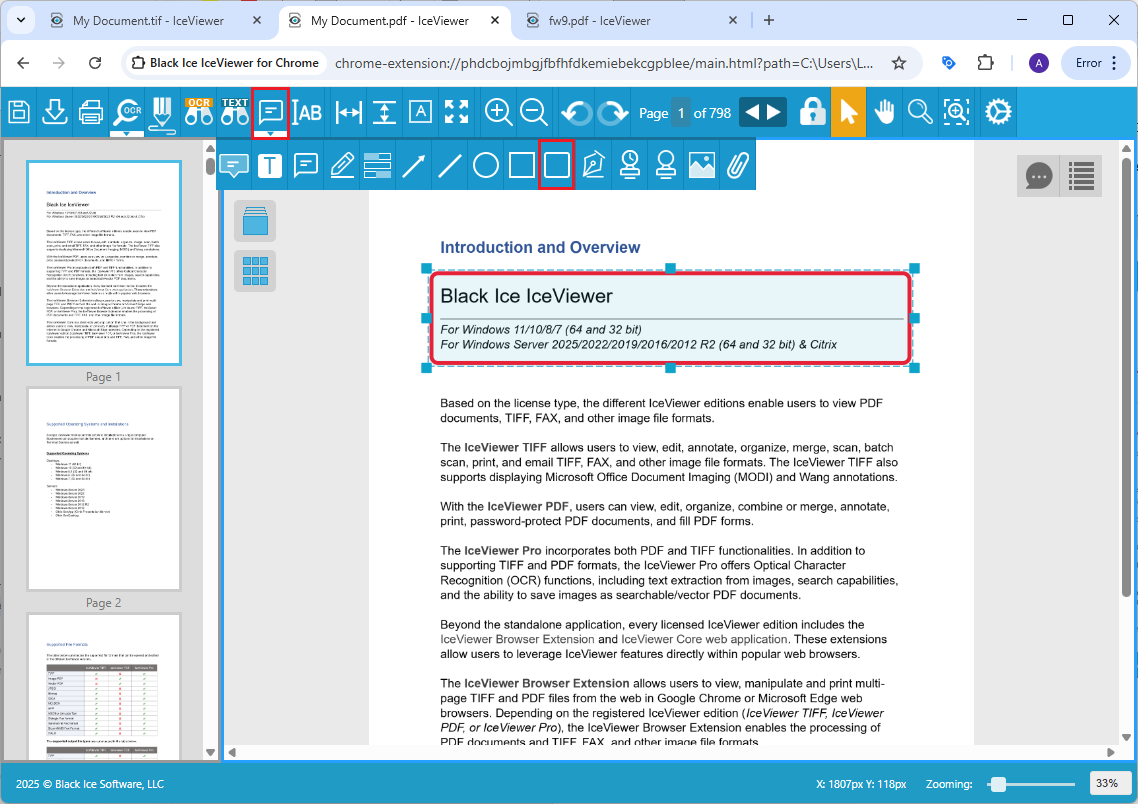Click the actual size A icon
Screen dimensions: 1138x804
click(420, 112)
